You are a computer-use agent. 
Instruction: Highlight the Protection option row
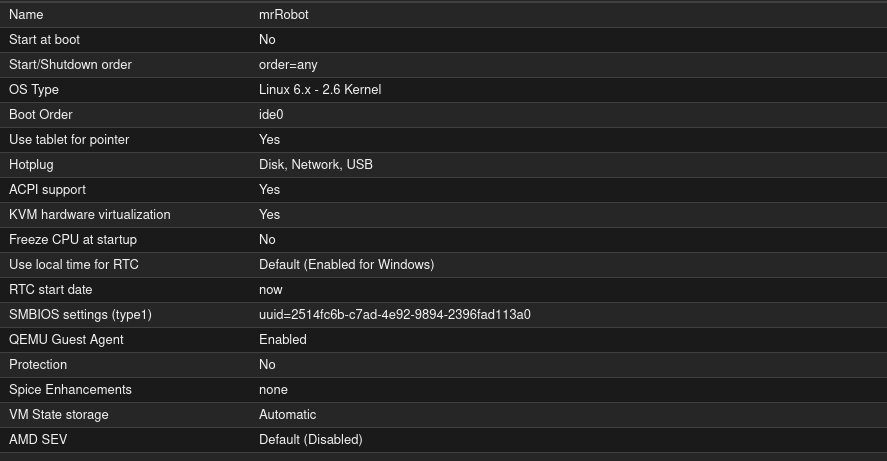38,365
